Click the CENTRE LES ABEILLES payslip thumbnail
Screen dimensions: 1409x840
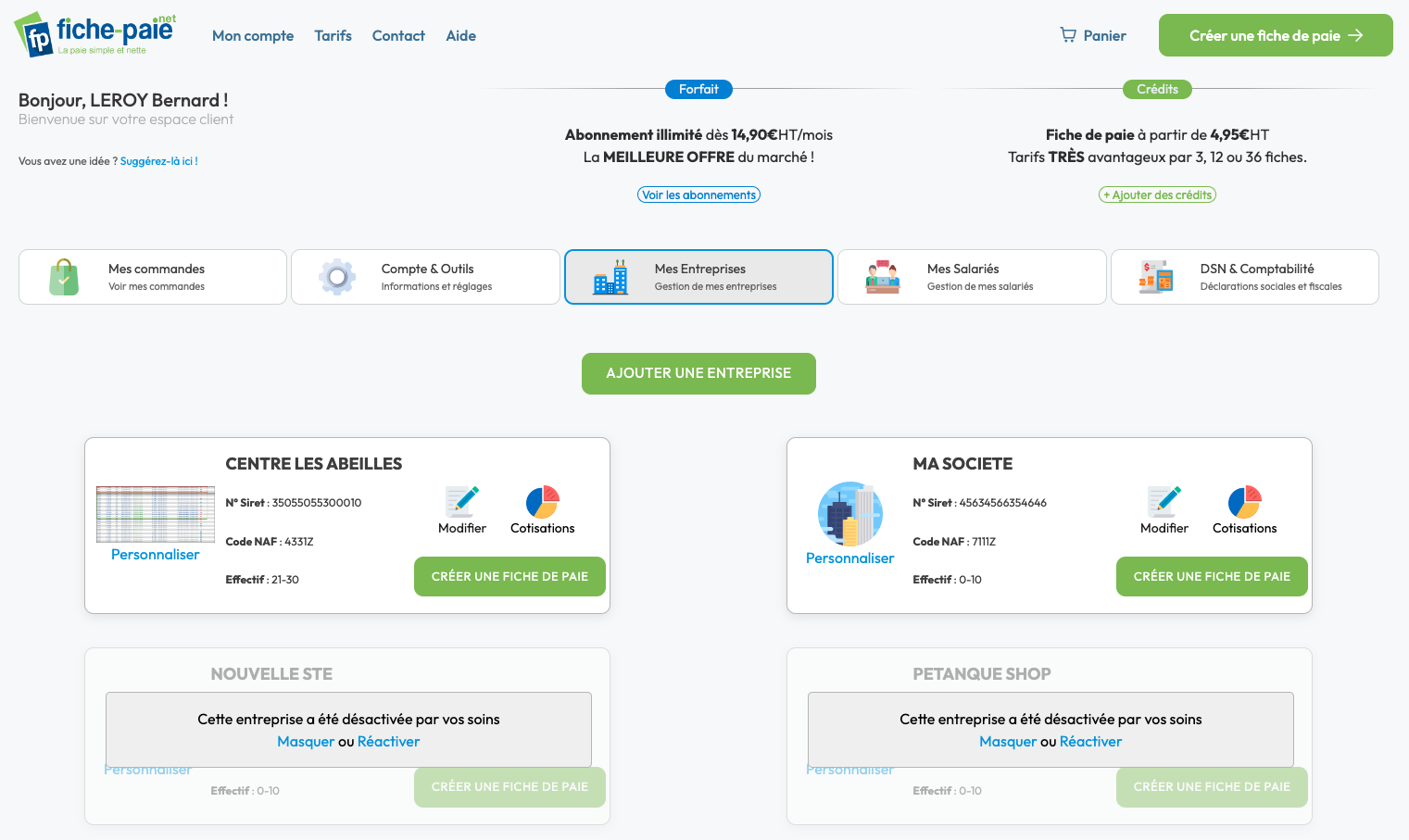point(156,514)
